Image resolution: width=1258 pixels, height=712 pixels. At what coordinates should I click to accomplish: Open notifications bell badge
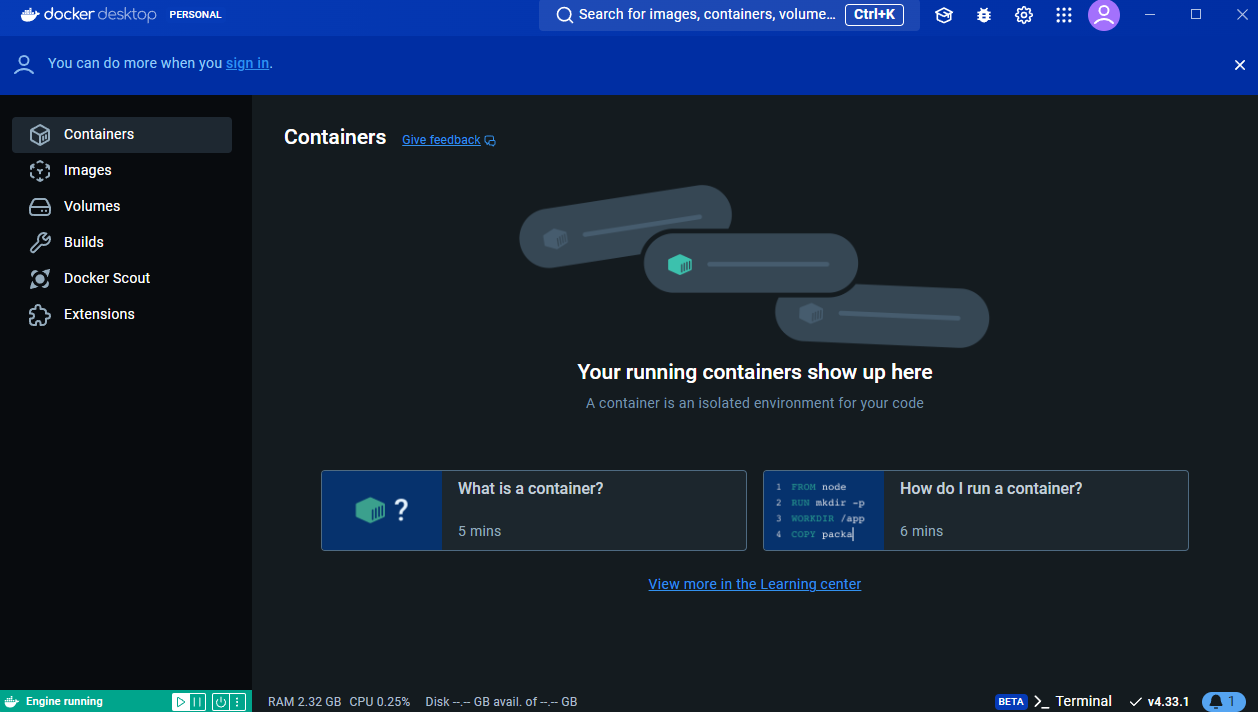click(1223, 702)
